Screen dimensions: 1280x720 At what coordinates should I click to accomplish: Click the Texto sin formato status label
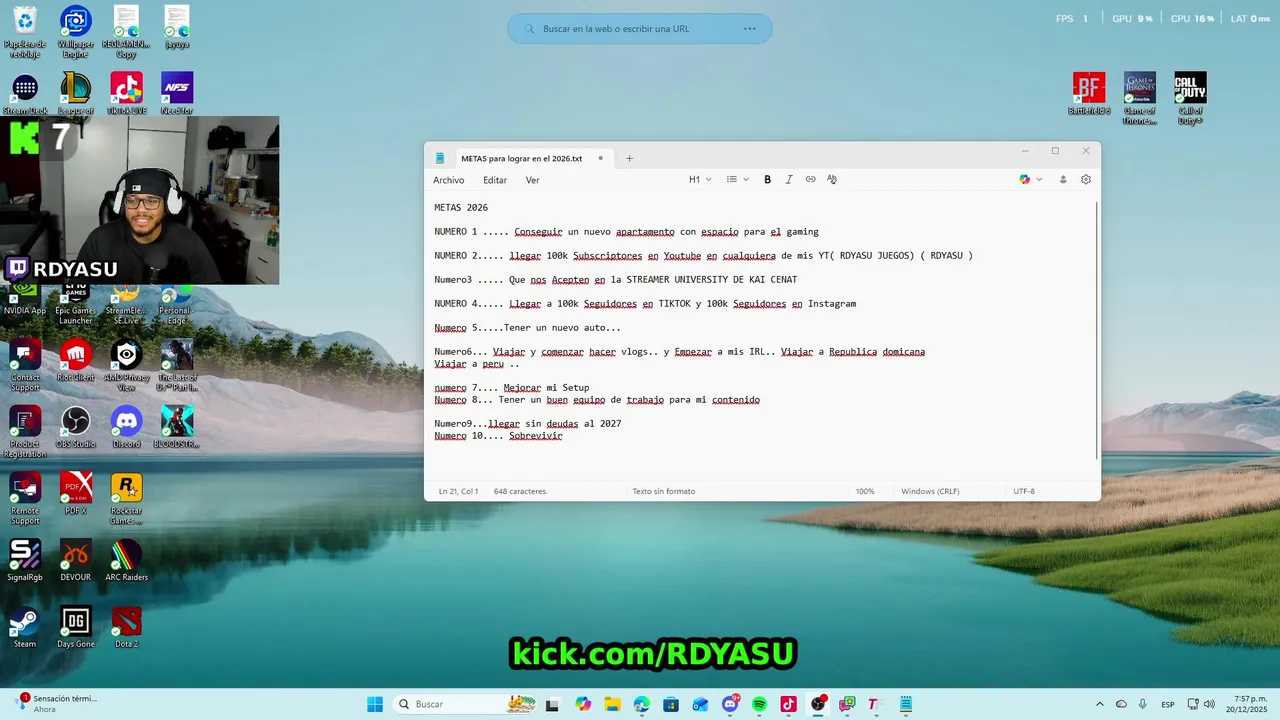pyautogui.click(x=663, y=491)
